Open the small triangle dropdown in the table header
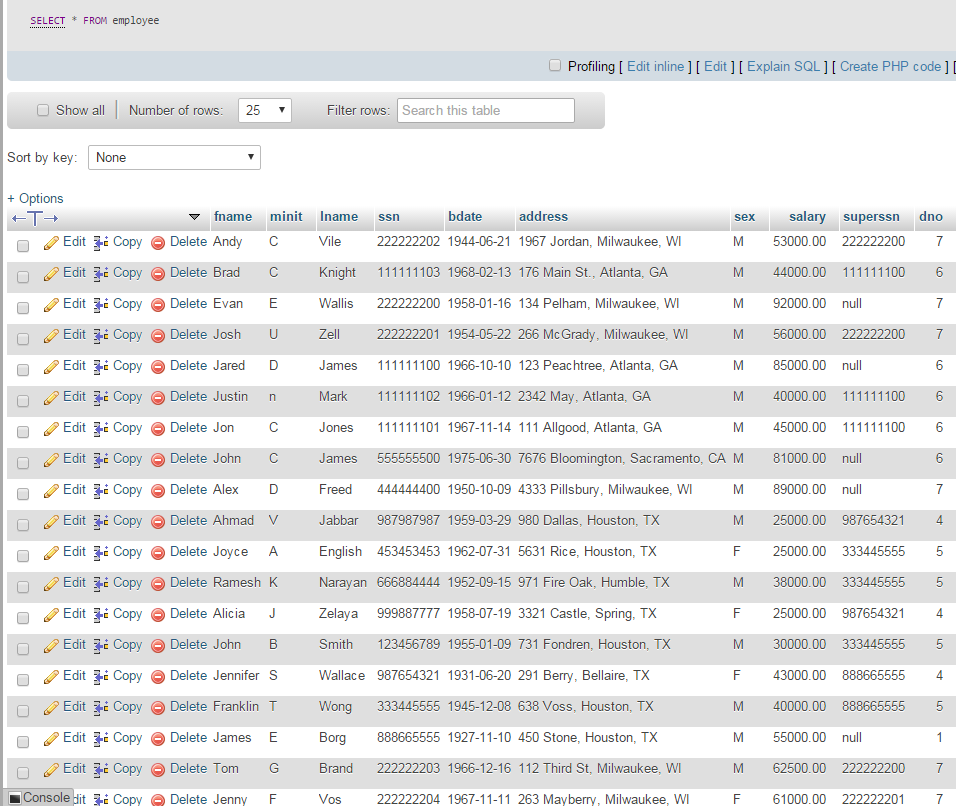 click(194, 217)
